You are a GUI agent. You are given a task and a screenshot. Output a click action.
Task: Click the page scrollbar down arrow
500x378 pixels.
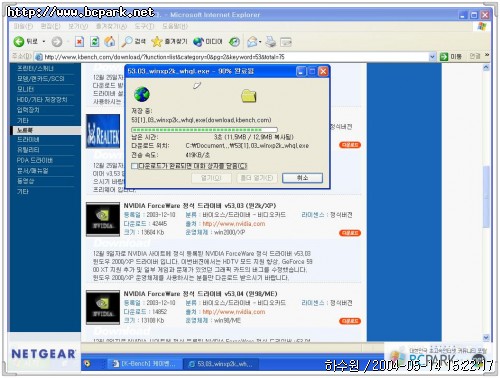pyautogui.click(x=486, y=338)
